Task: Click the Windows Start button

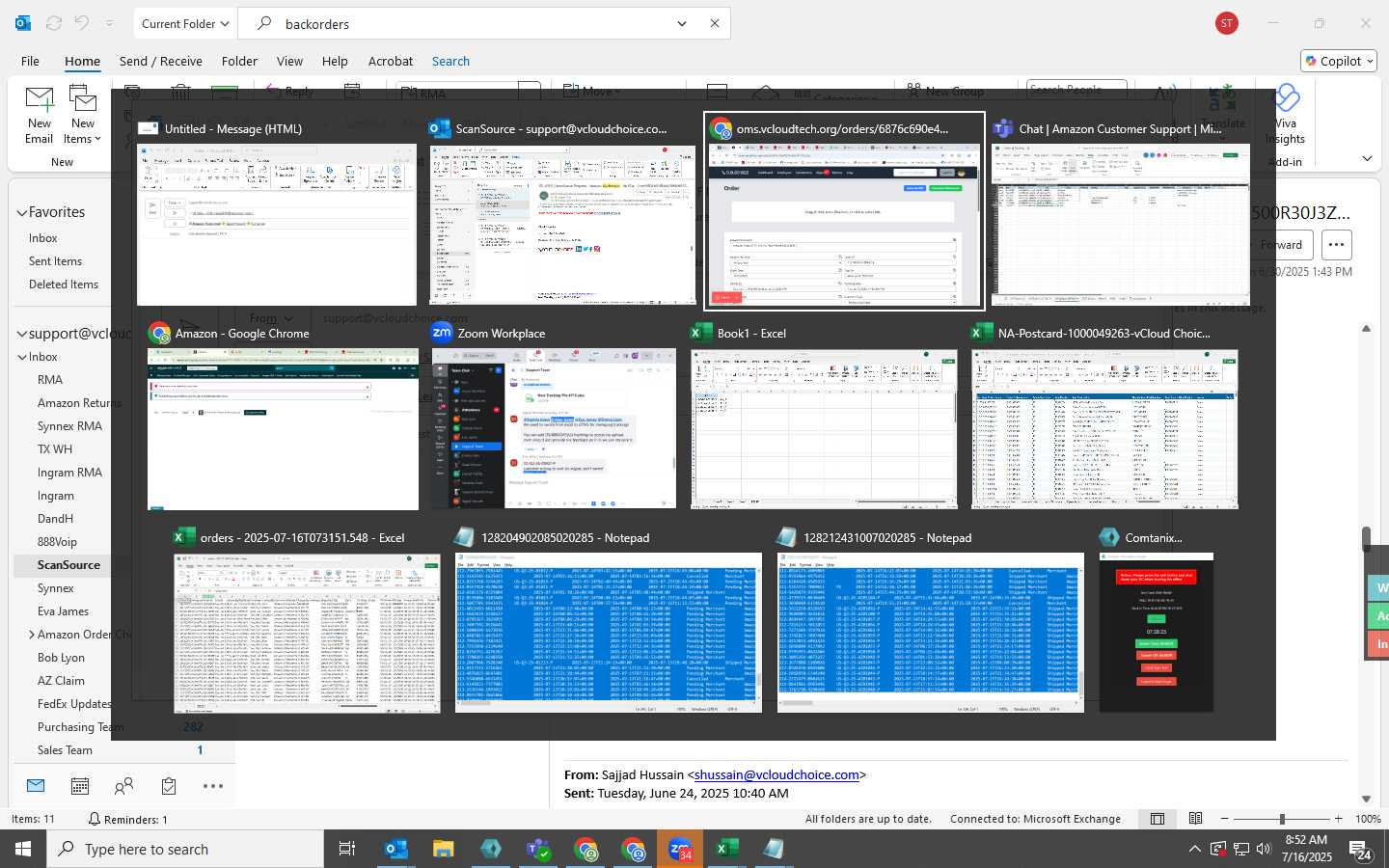Action: [23, 849]
